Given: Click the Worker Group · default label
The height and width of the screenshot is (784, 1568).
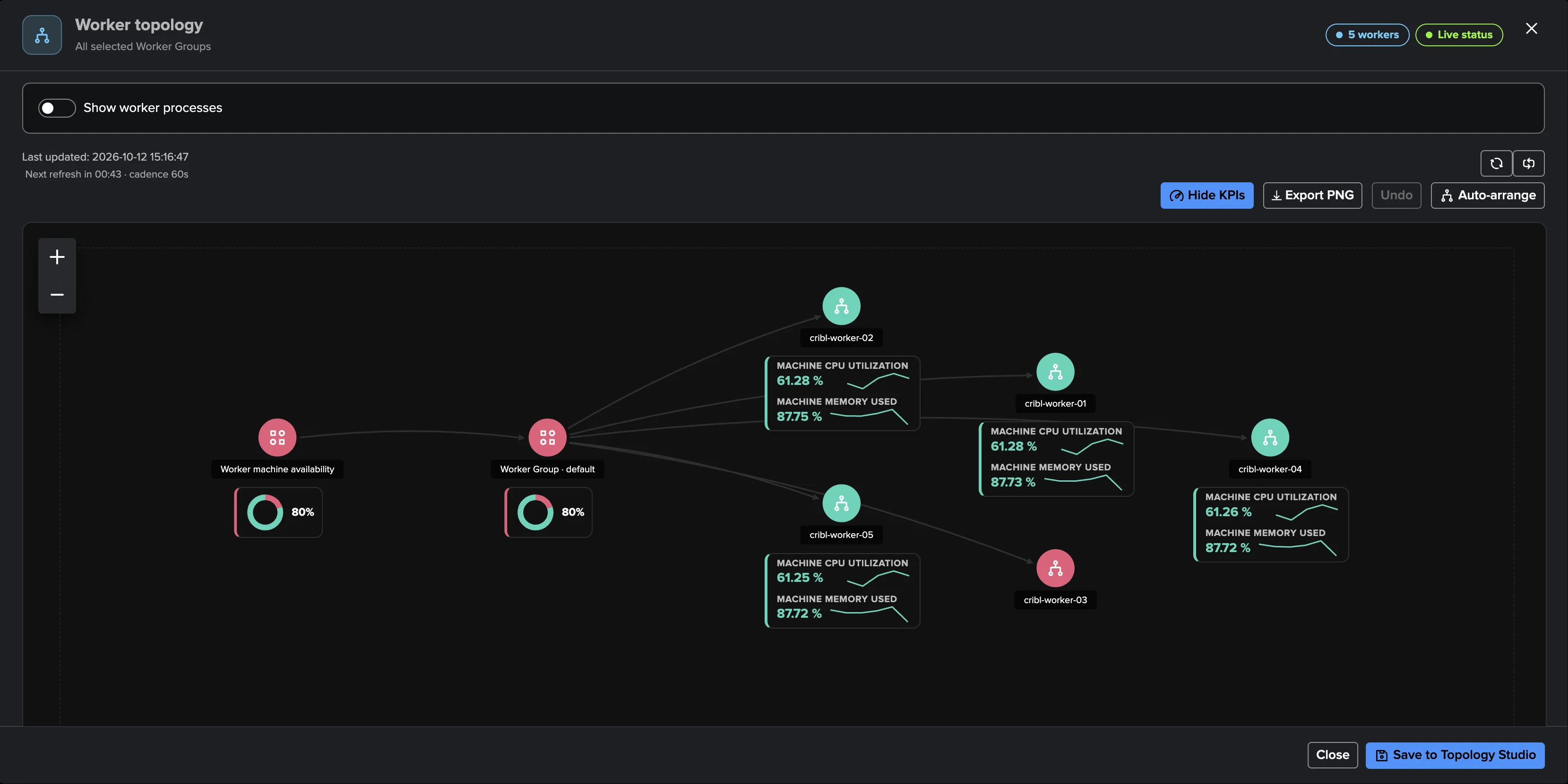Looking at the screenshot, I should (547, 469).
